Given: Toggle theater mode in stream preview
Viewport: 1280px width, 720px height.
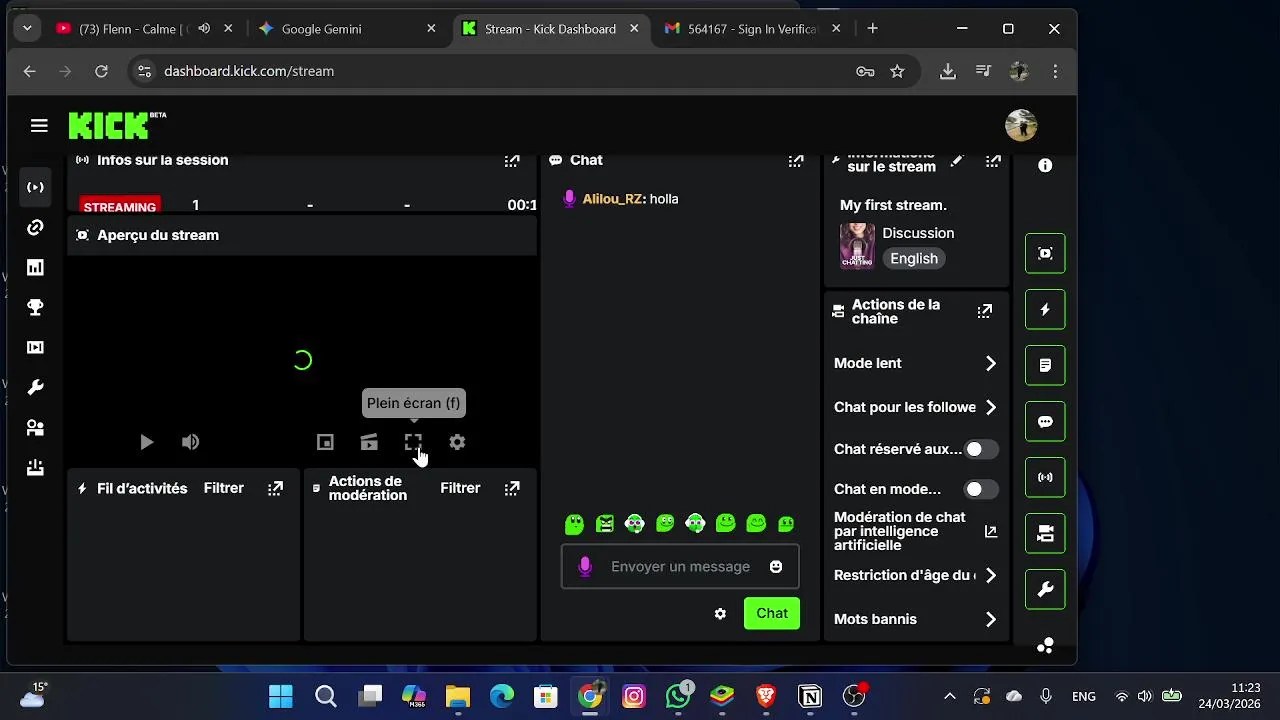Looking at the screenshot, I should click(369, 442).
